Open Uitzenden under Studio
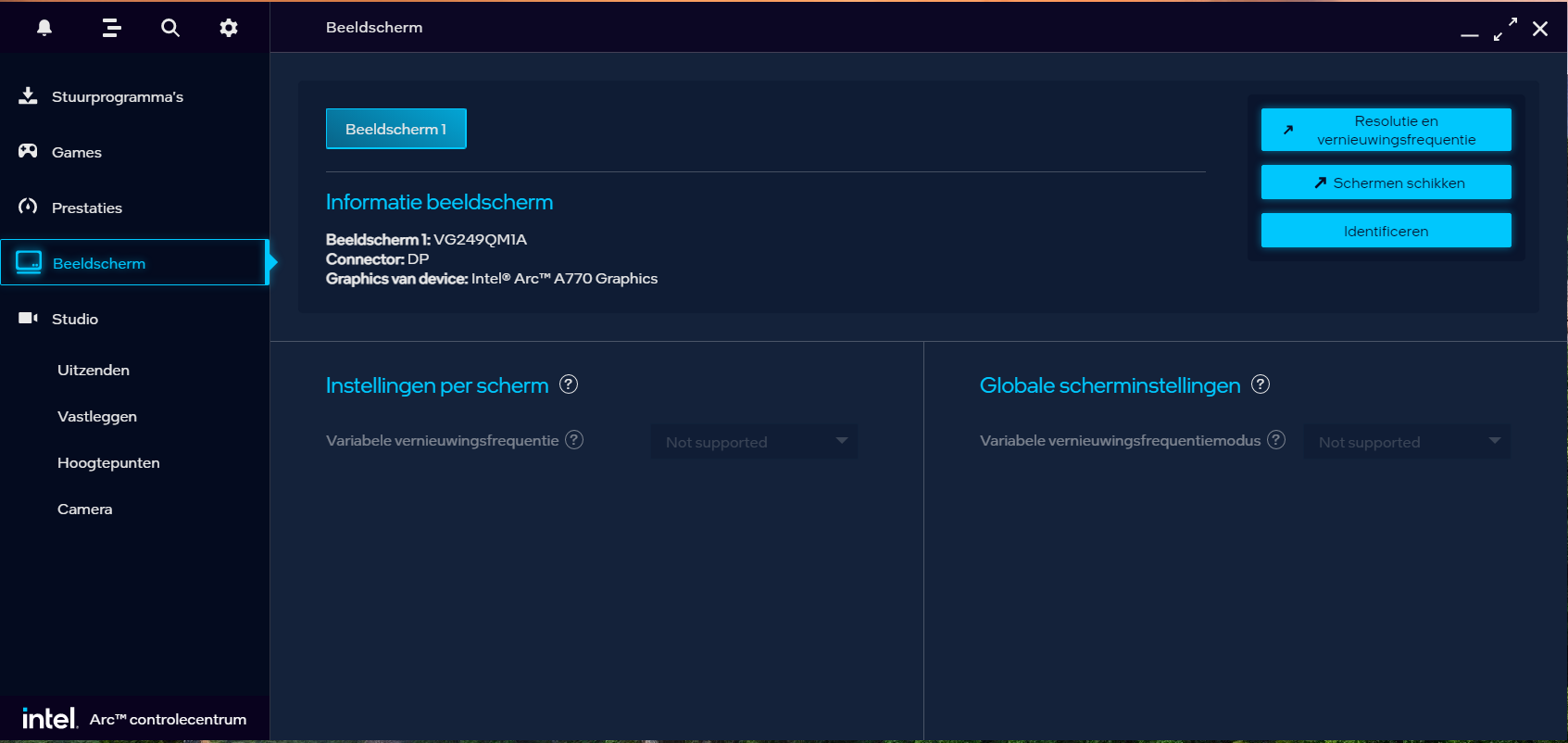The height and width of the screenshot is (743, 1568). [x=94, y=371]
